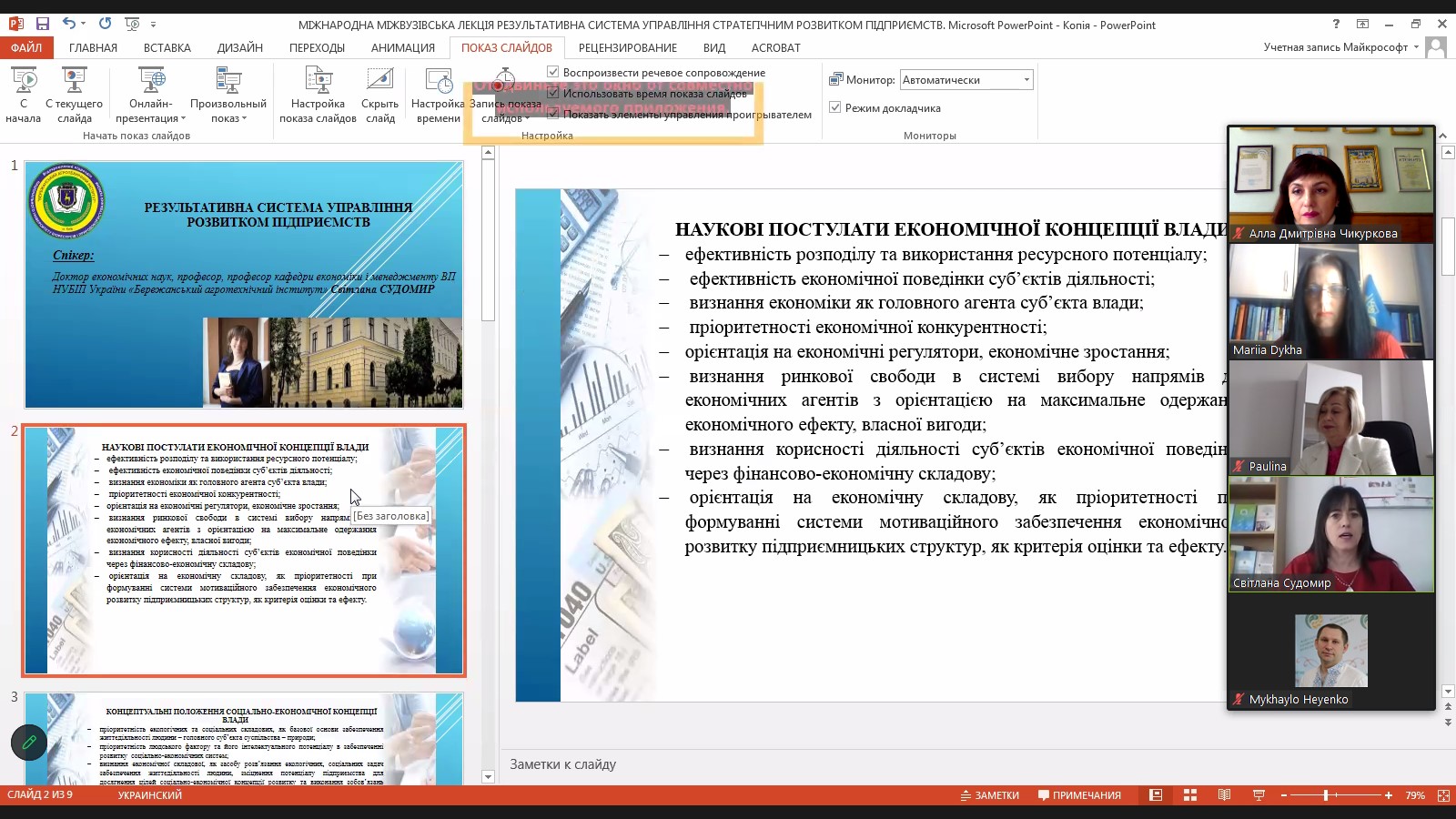Open the Monitor selection dropdown
1456x819 pixels.
(1026, 80)
